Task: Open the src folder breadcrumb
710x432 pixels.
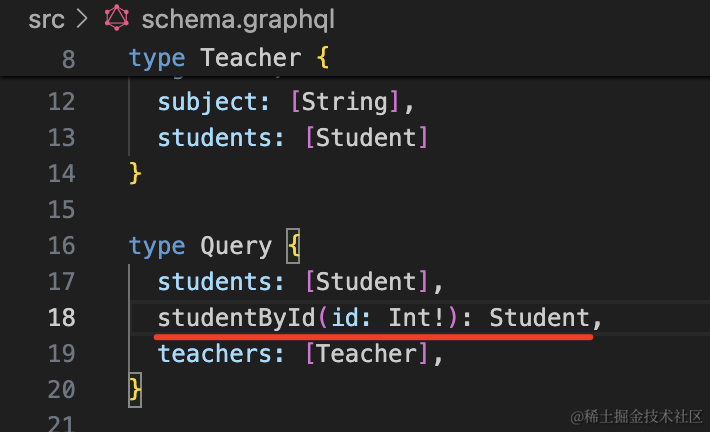Action: (x=46, y=19)
